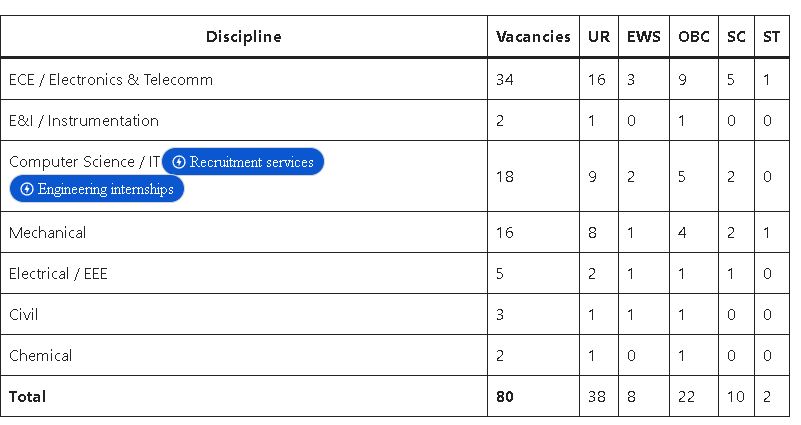801x425 pixels.
Task: Select the total vacancies value 80
Action: (505, 396)
